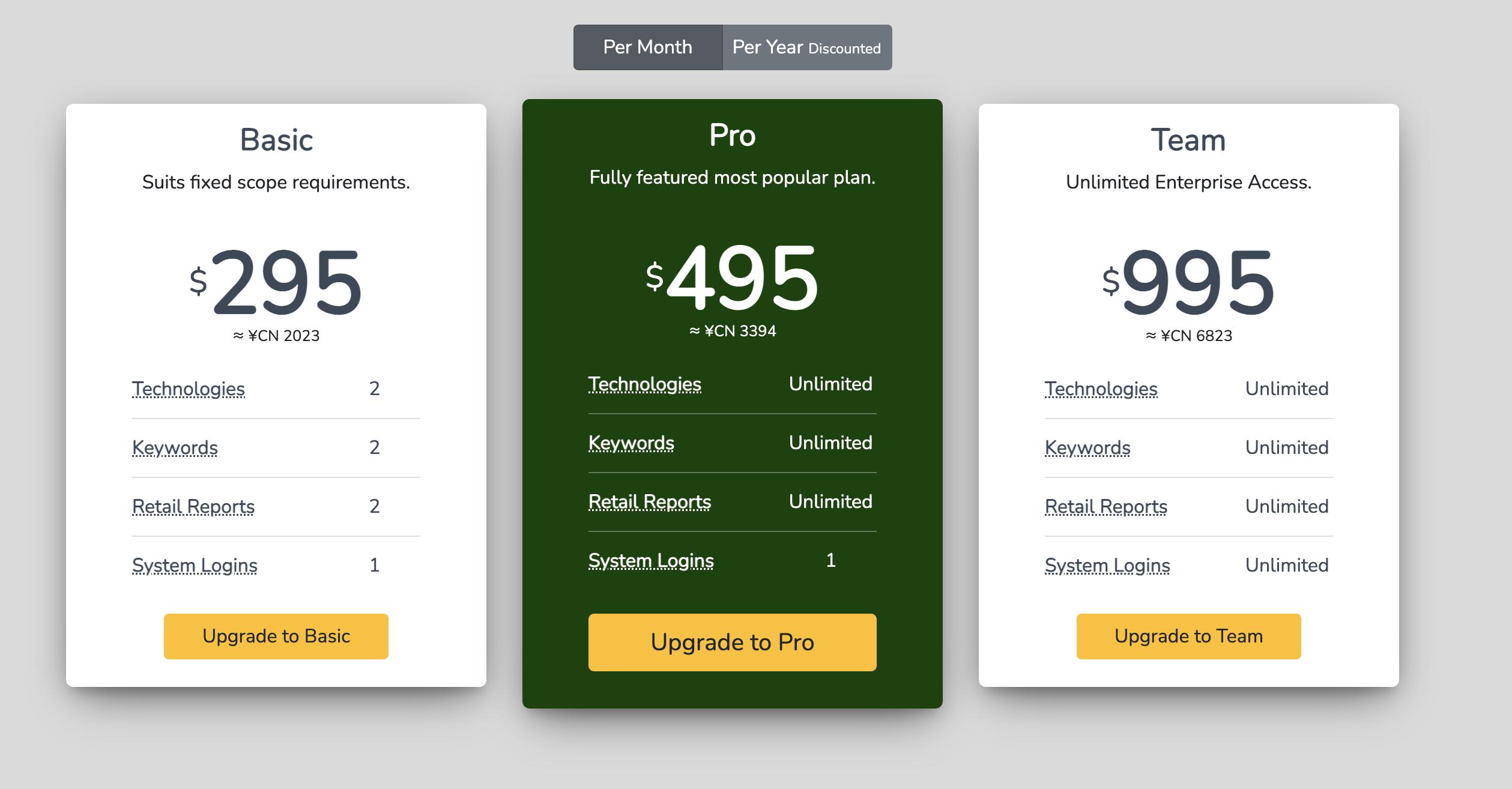1512x789 pixels.
Task: Click Technologies in the Team plan
Action: point(1101,388)
